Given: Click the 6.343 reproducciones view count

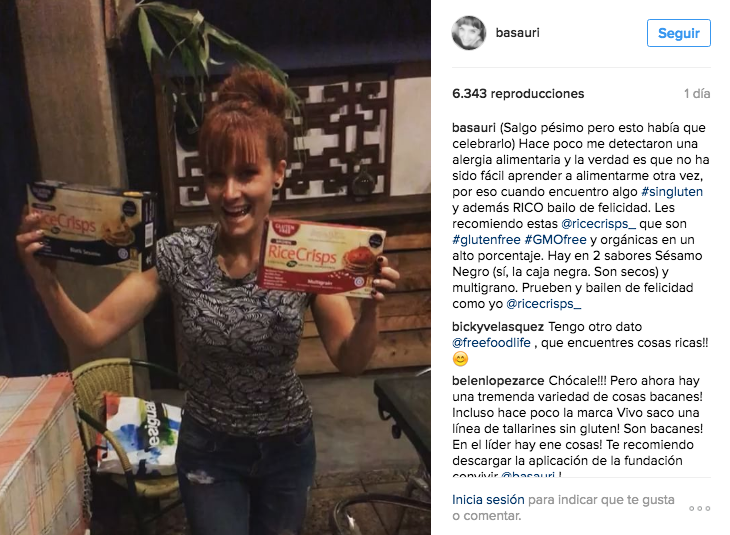Looking at the screenshot, I should pos(518,94).
